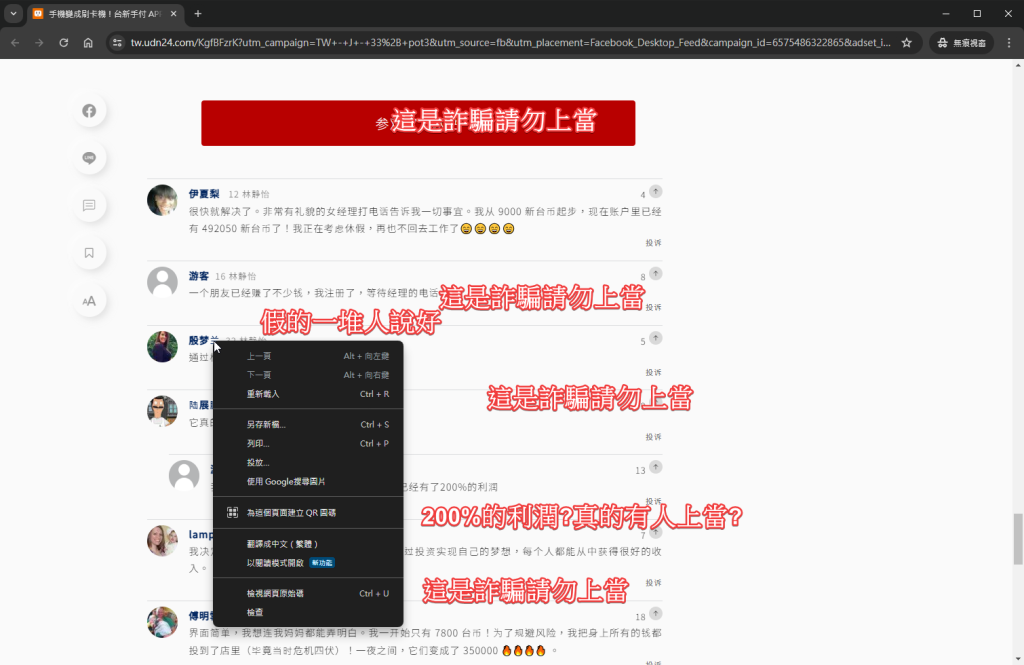The width and height of the screenshot is (1024, 665).
Task: Bookmark this page with the star icon
Action: click(x=906, y=43)
